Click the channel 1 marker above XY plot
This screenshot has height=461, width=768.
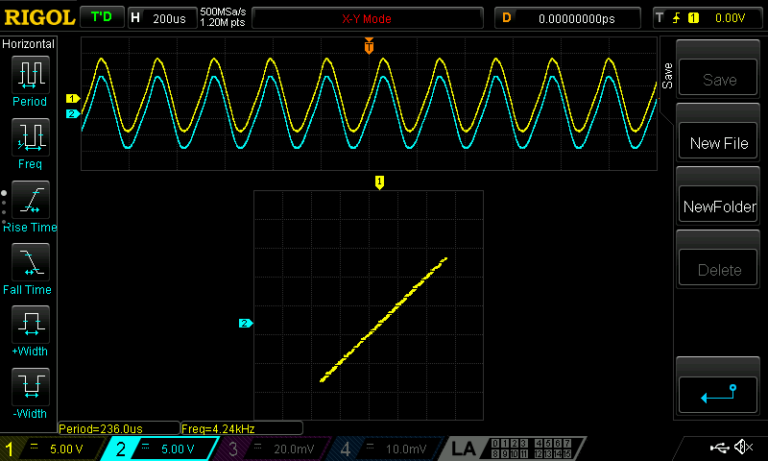(x=379, y=182)
